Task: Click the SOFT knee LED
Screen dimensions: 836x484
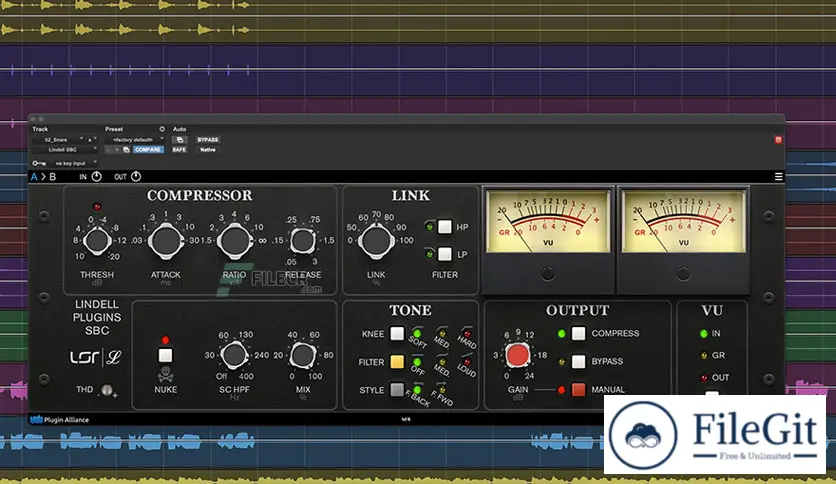Action: tap(417, 334)
